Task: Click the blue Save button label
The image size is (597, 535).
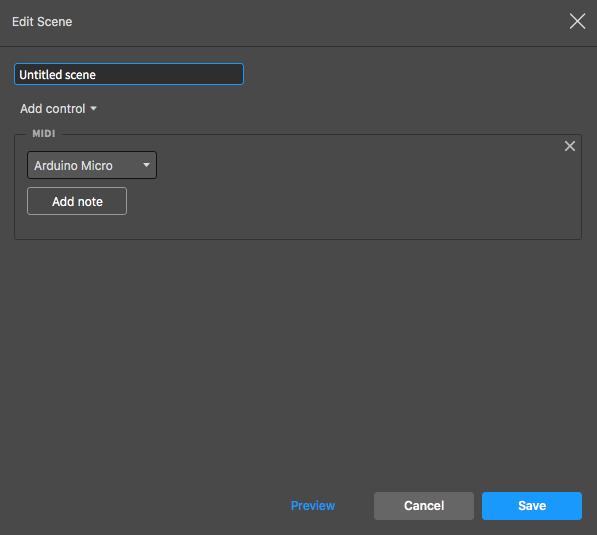Action: pos(532,506)
